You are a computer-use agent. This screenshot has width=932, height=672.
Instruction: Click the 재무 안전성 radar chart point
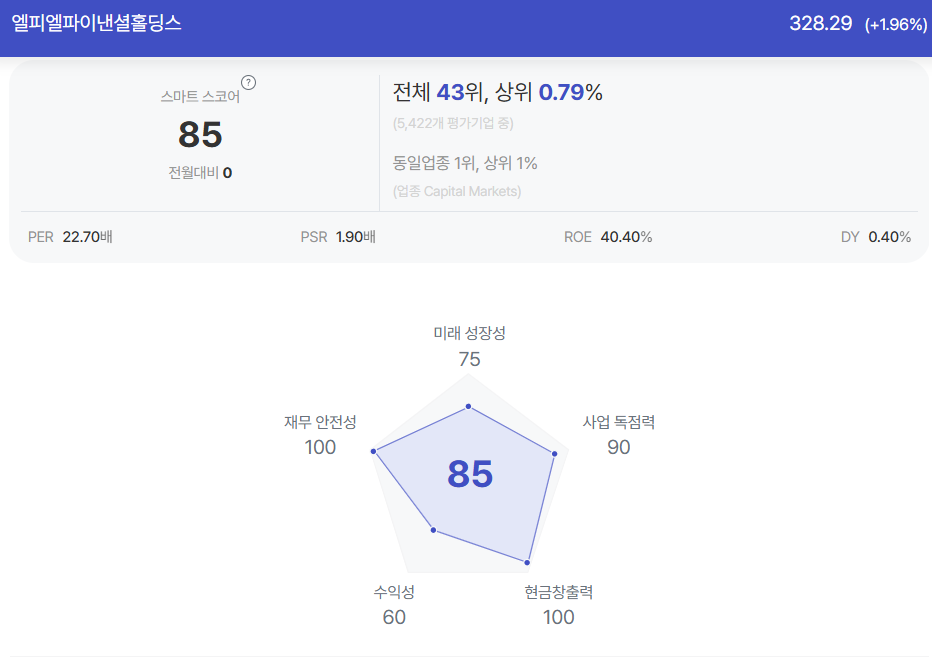coord(373,452)
